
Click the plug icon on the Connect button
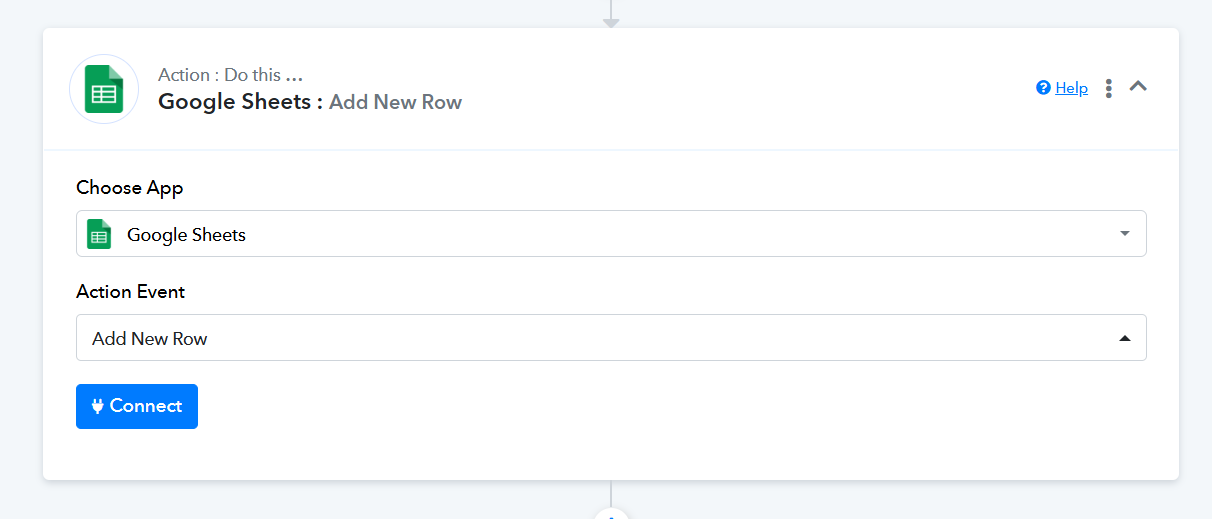point(98,406)
